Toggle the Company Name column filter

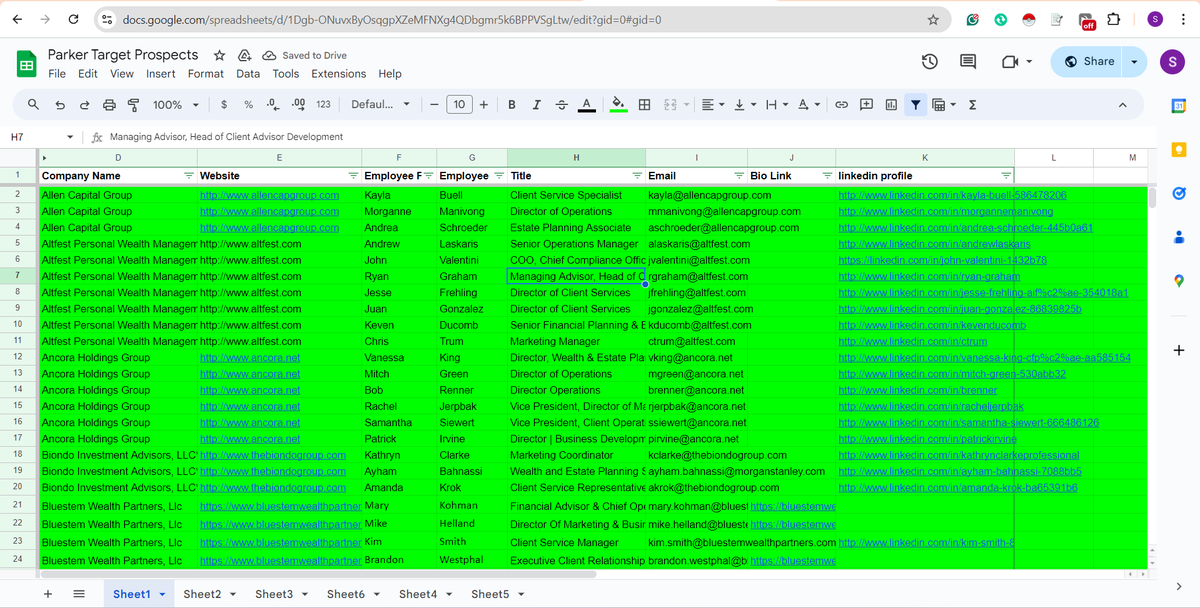tap(189, 176)
